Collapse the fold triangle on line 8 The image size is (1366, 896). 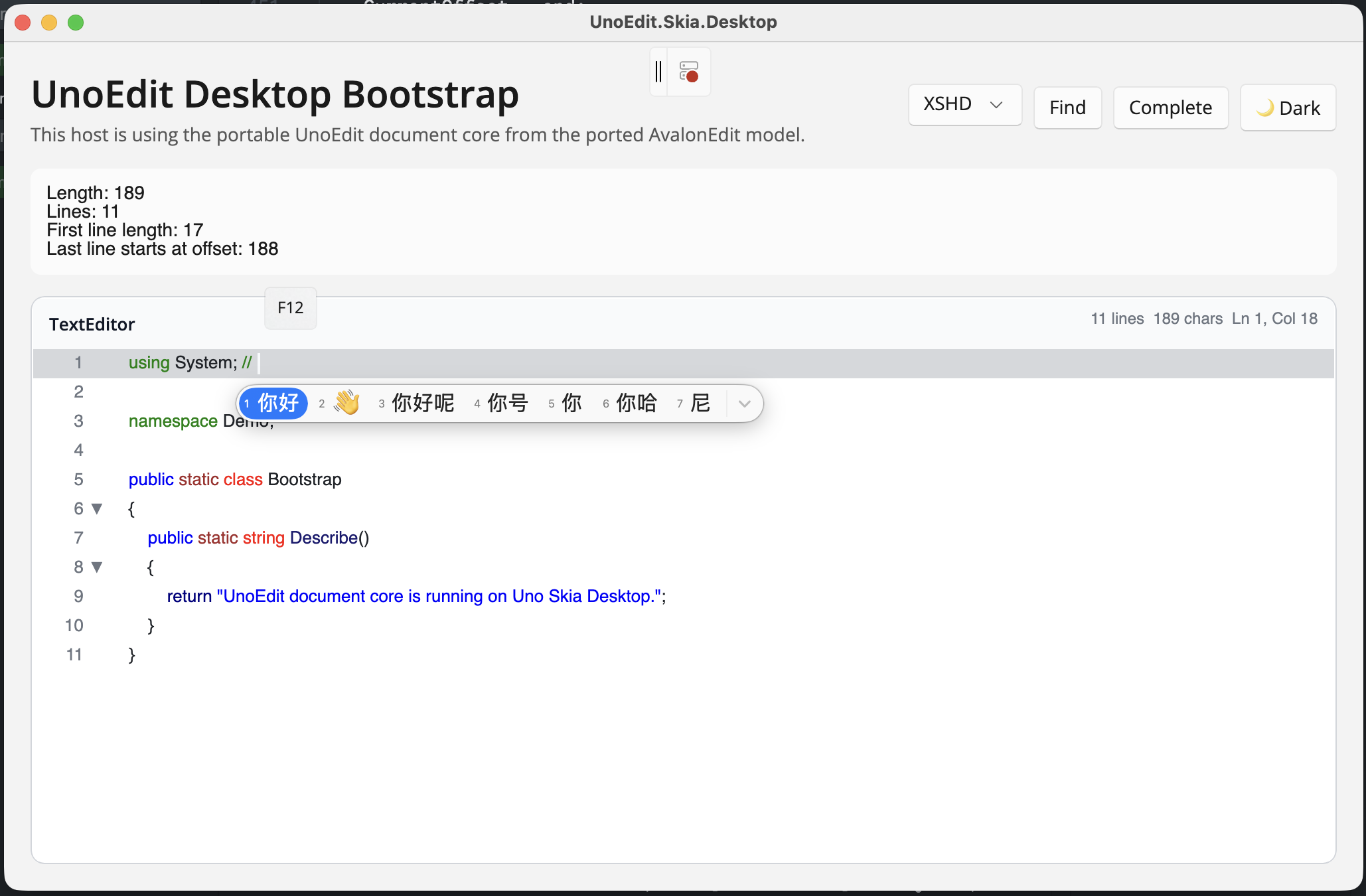pyautogui.click(x=97, y=567)
